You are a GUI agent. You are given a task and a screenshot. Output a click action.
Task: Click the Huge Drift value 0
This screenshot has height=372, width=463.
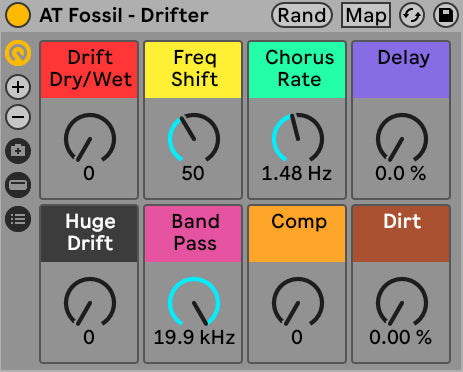(x=89, y=337)
